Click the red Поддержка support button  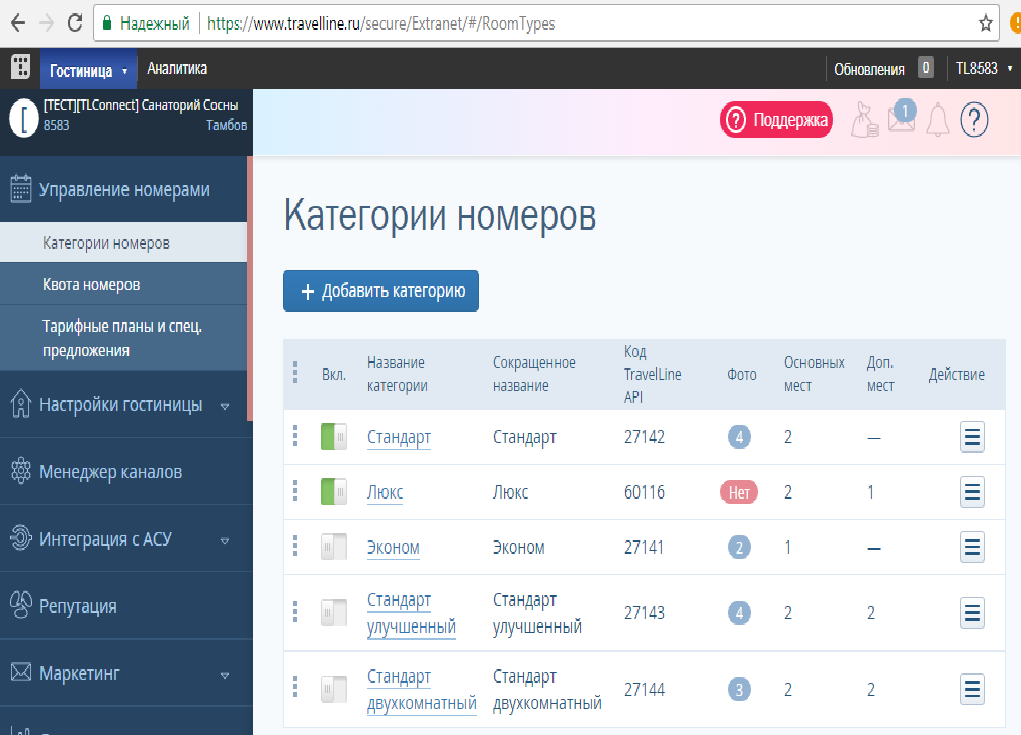[776, 120]
